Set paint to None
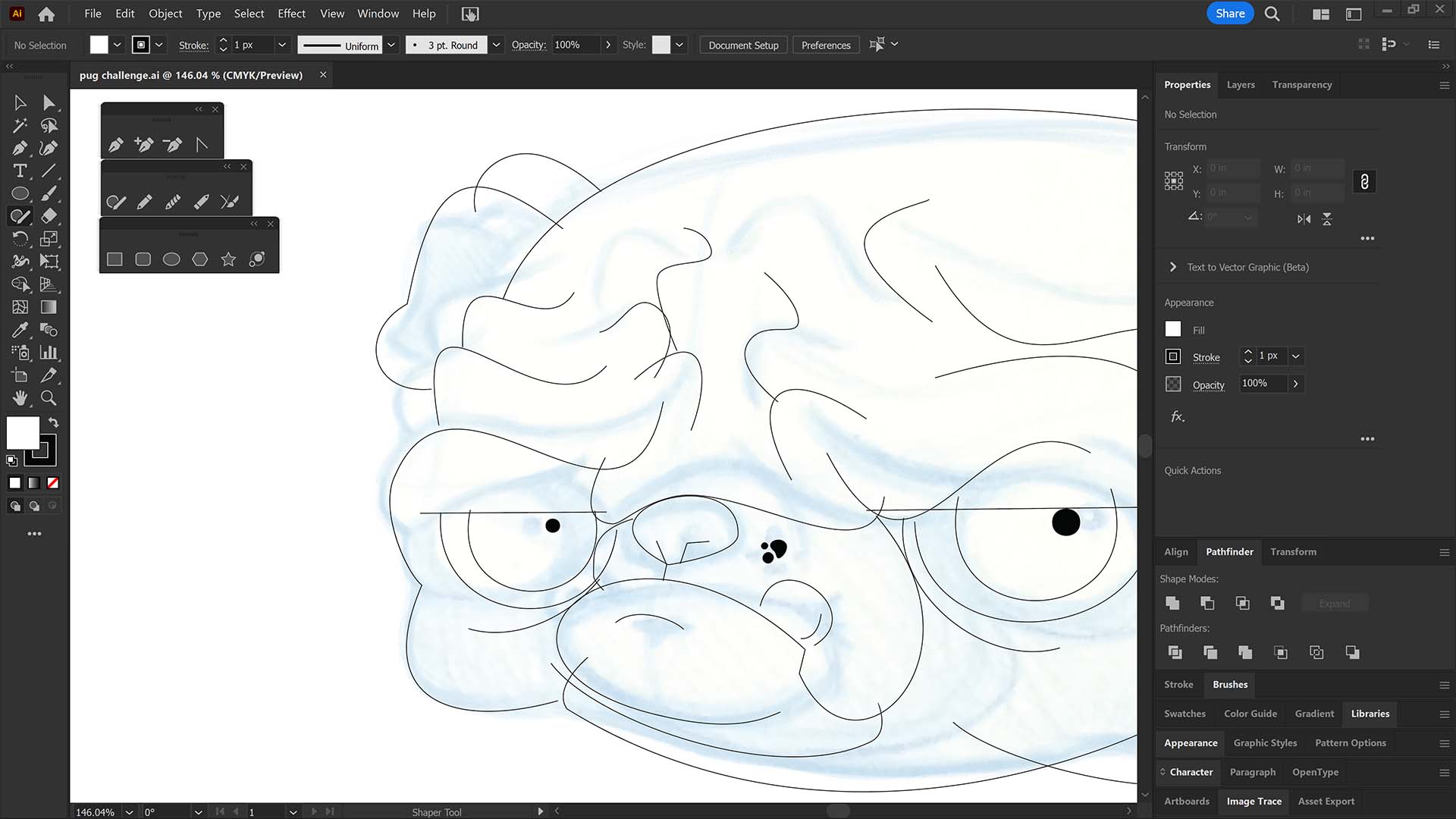This screenshot has height=819, width=1456. [x=53, y=483]
